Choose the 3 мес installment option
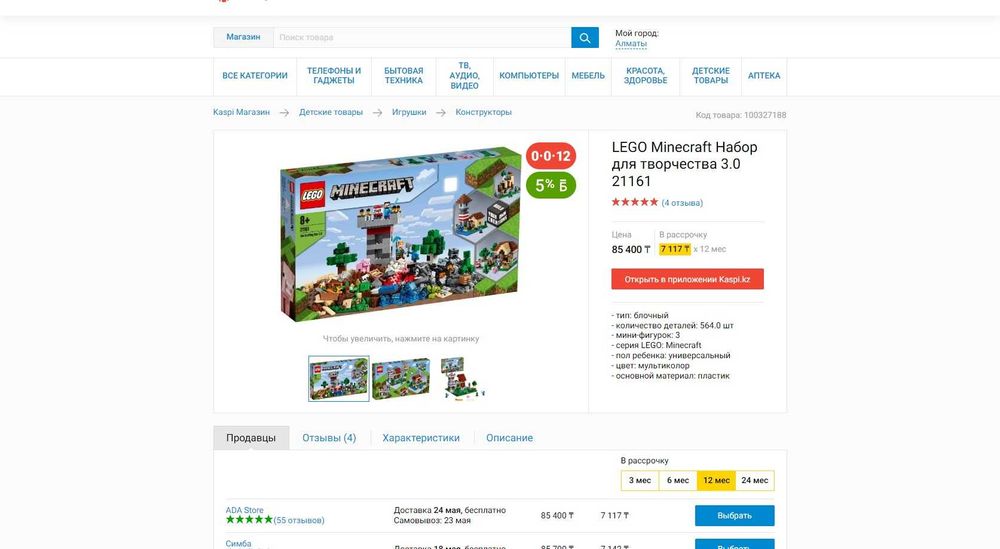Screen dimensions: 1000x549 tap(640, 480)
